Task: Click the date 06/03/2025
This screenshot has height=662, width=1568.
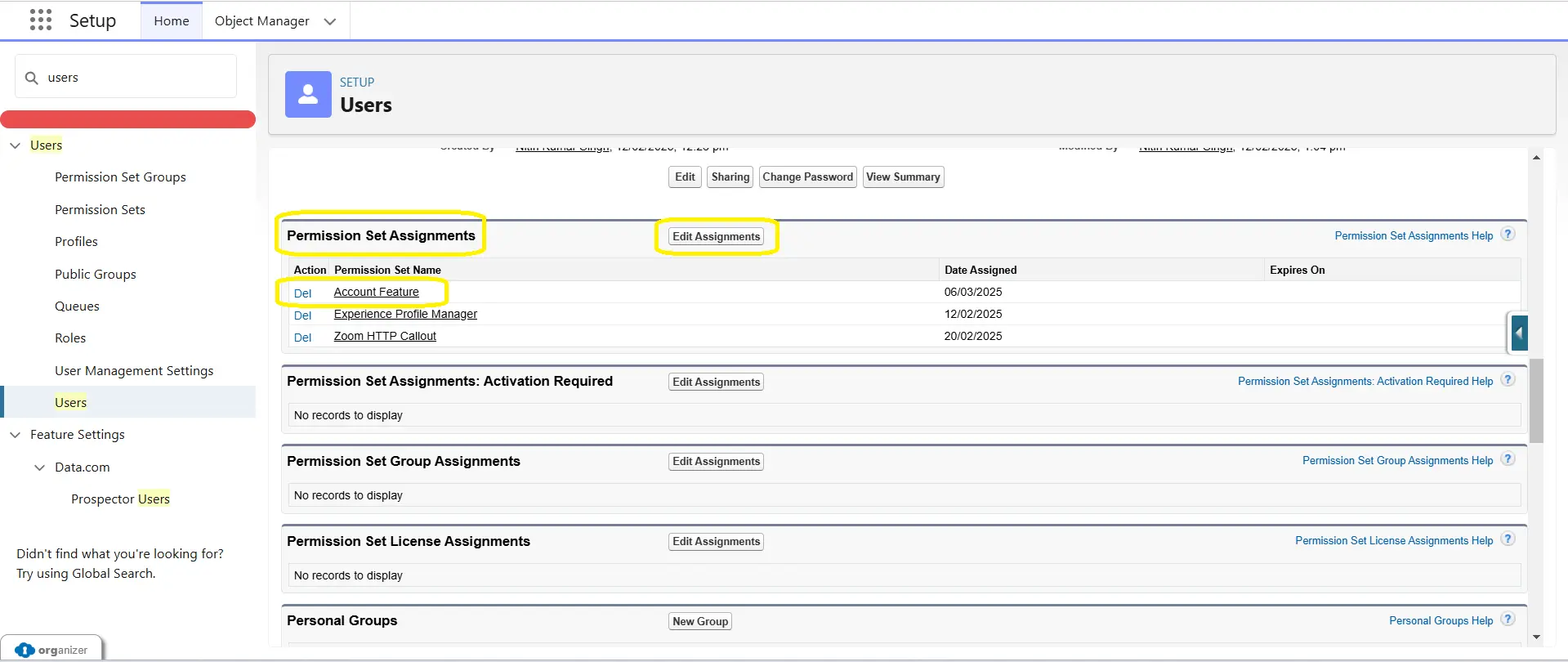Action: click(973, 292)
